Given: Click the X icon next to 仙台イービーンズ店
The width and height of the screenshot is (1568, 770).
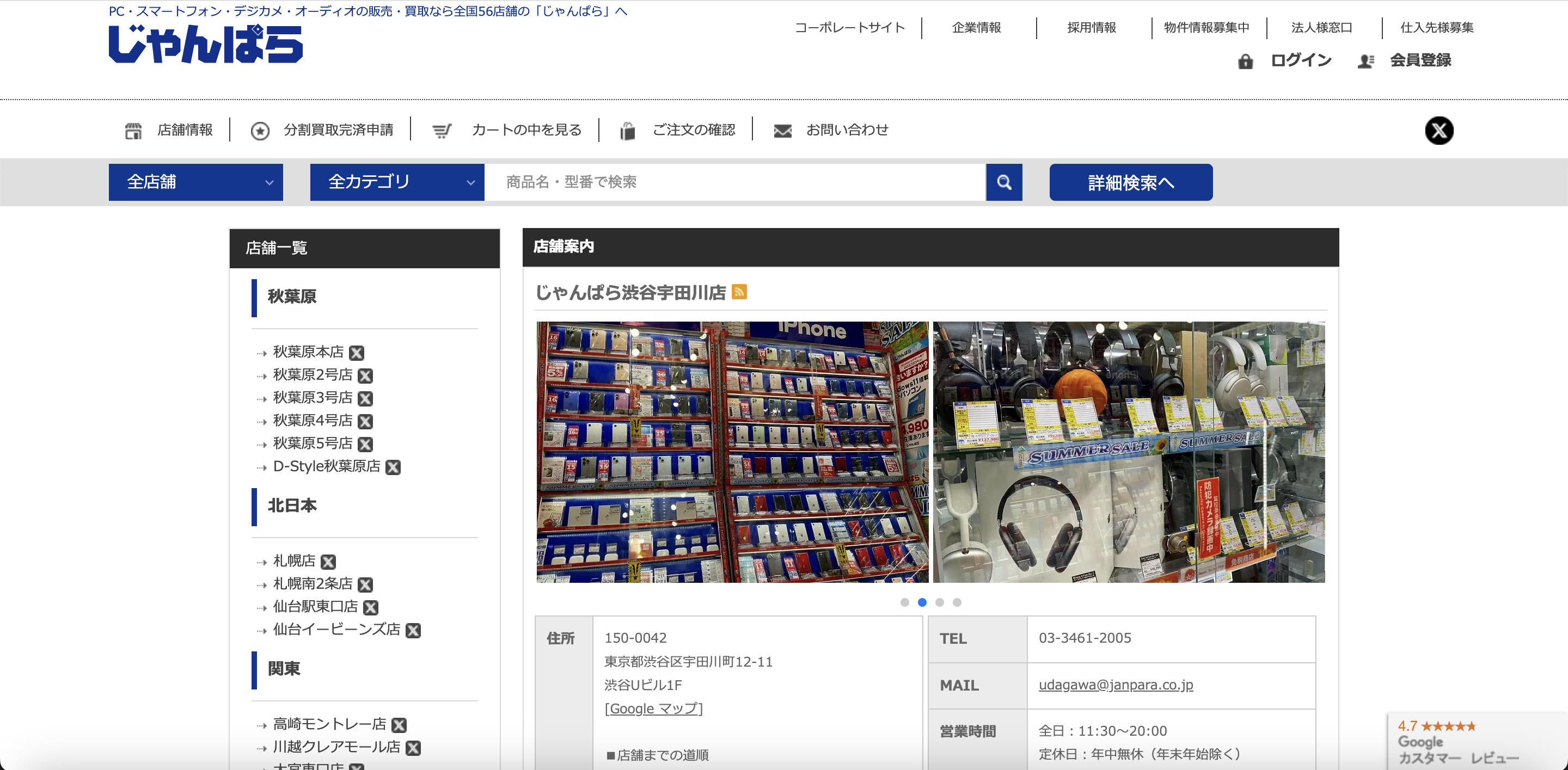Looking at the screenshot, I should tap(413, 631).
